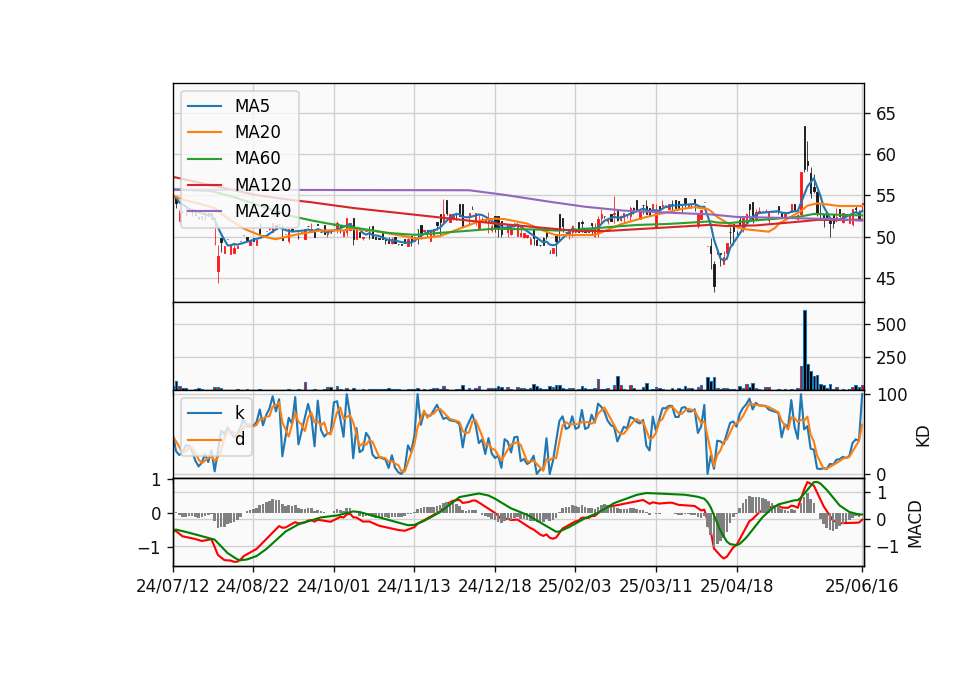960x690 pixels.
Task: Click the 24/10/01 date label
Action: (334, 586)
